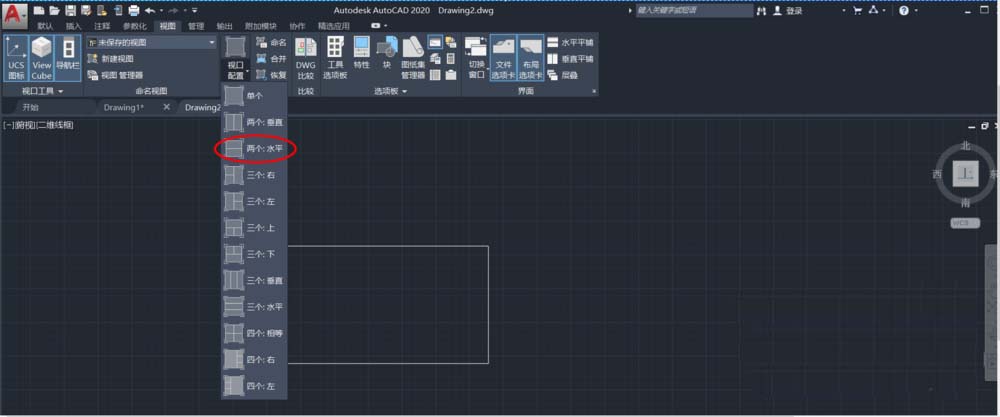The width and height of the screenshot is (1000, 417).
Task: Click the 块 blocks palette icon
Action: pos(386,58)
